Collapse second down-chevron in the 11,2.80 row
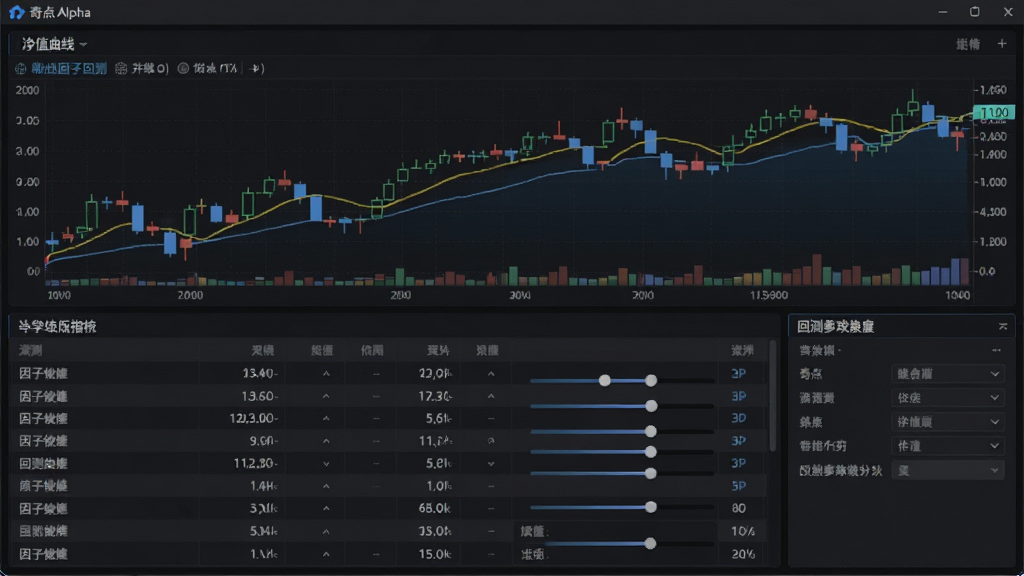This screenshot has width=1024, height=576. click(x=491, y=464)
